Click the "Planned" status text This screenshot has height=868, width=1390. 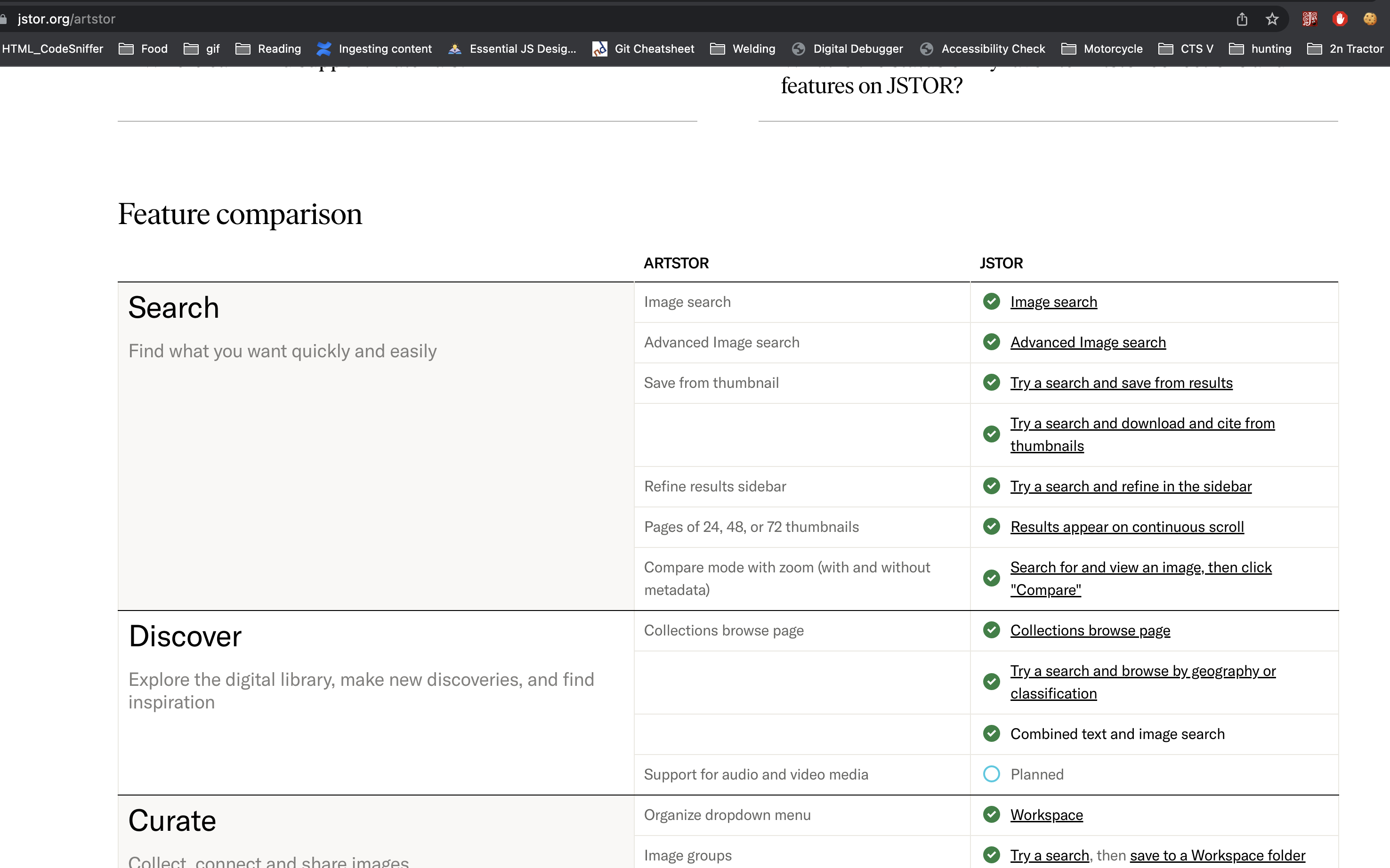pos(1037,775)
